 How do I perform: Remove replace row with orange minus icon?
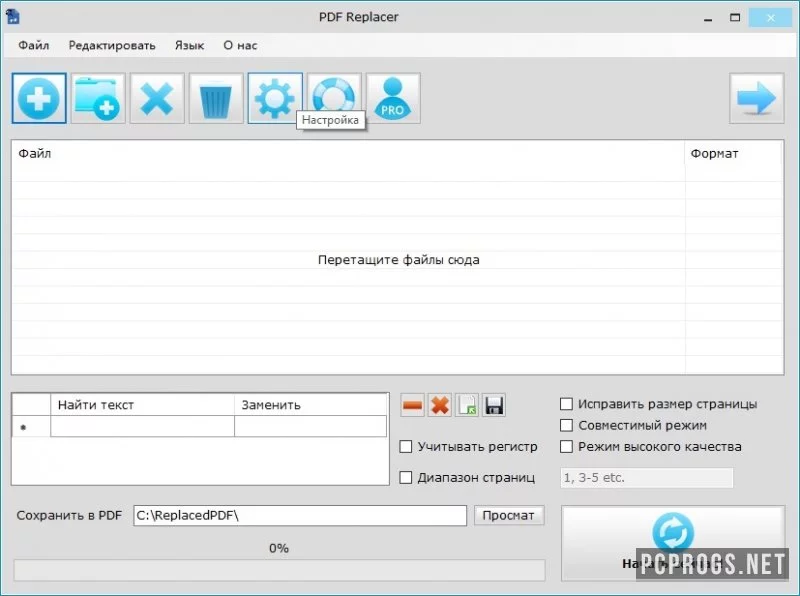(412, 406)
